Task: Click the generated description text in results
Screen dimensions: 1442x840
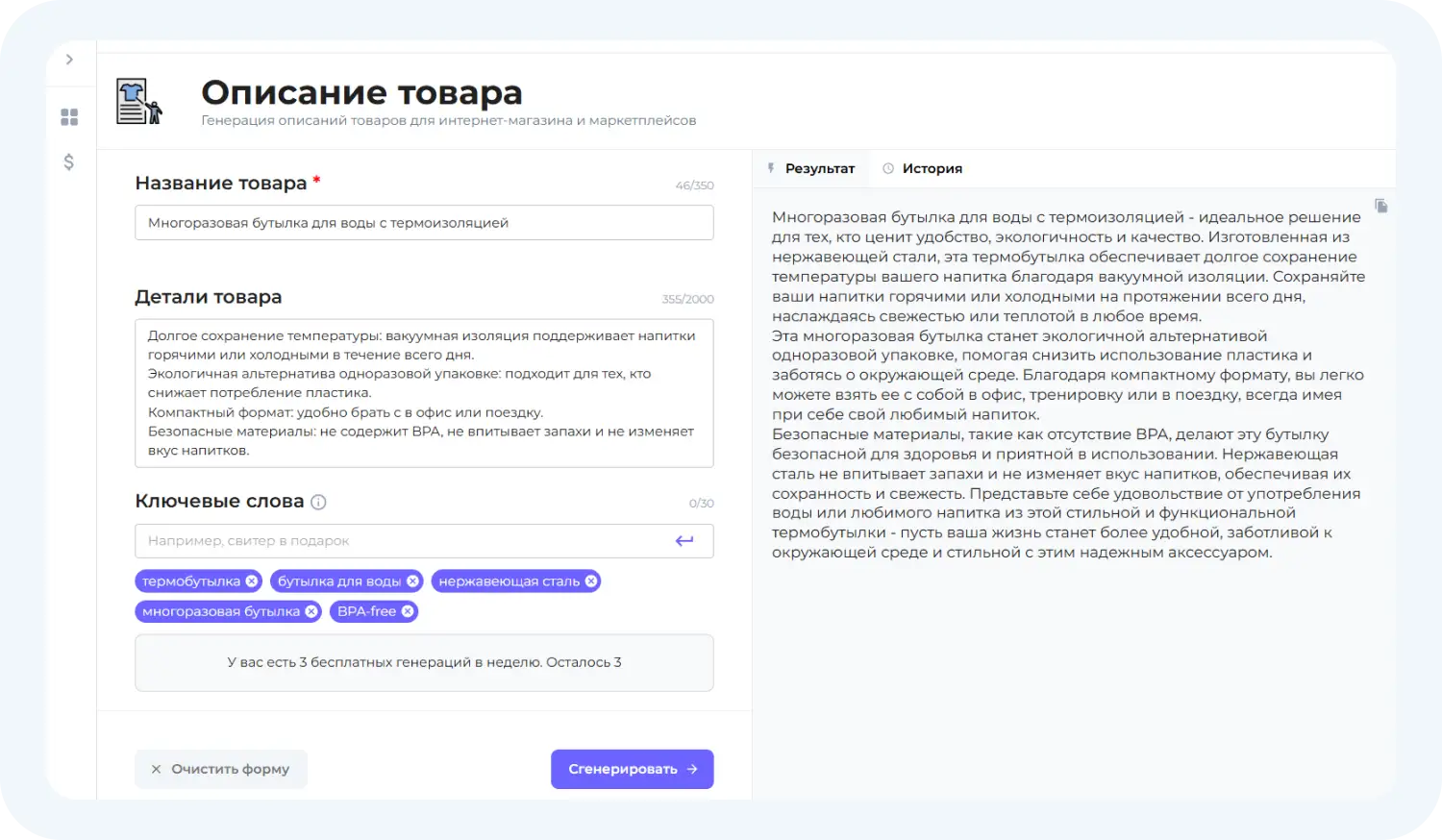Action: click(x=1068, y=384)
